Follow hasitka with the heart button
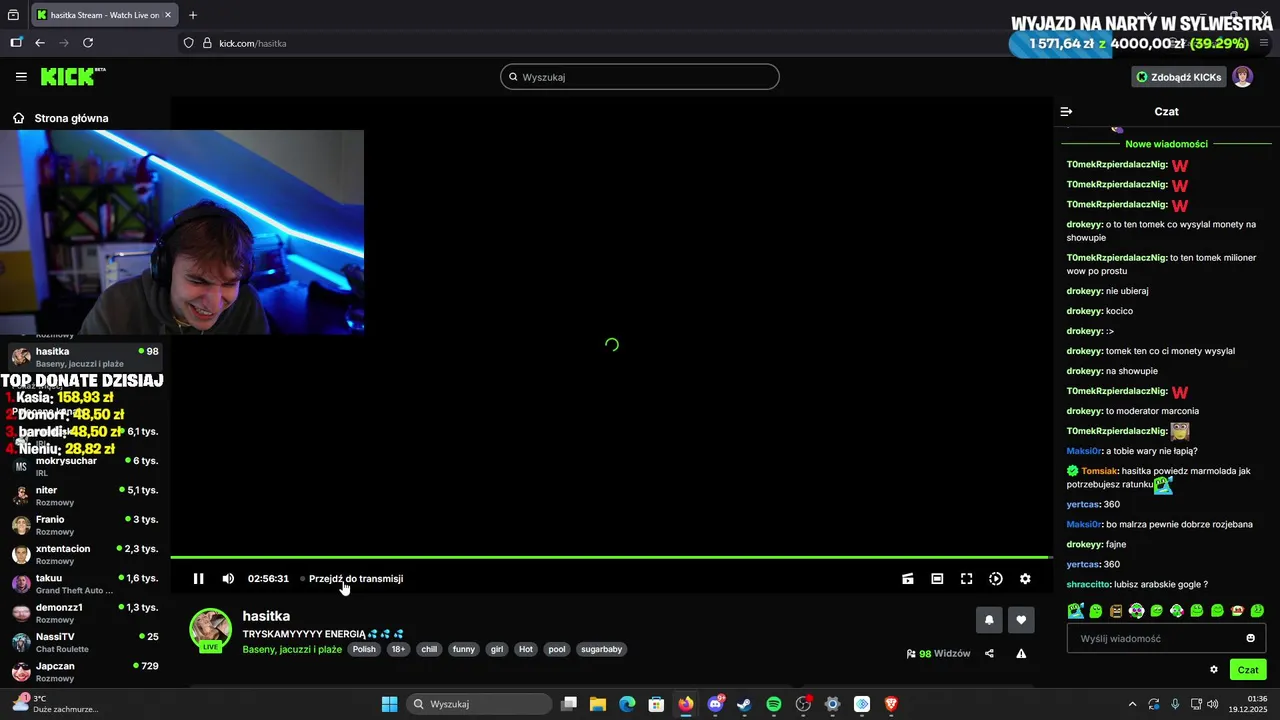Image resolution: width=1280 pixels, height=720 pixels. click(x=1021, y=620)
